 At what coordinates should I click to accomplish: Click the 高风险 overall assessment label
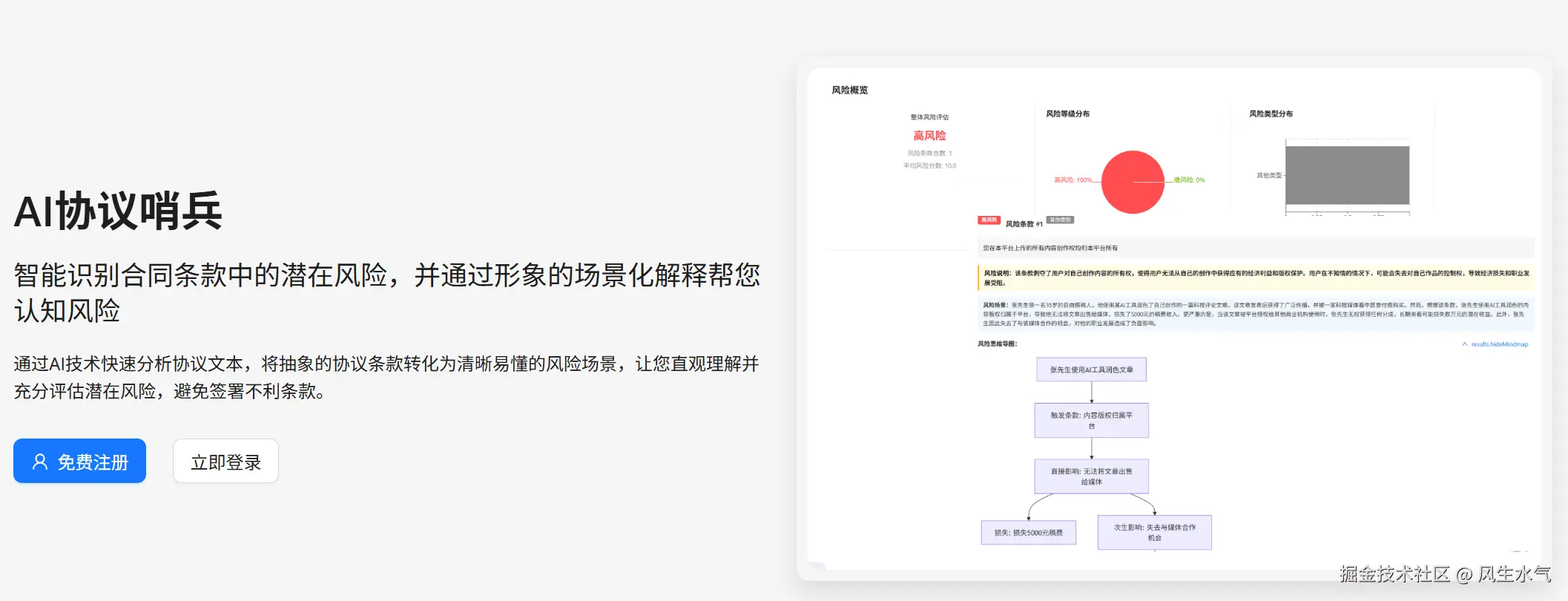[929, 136]
